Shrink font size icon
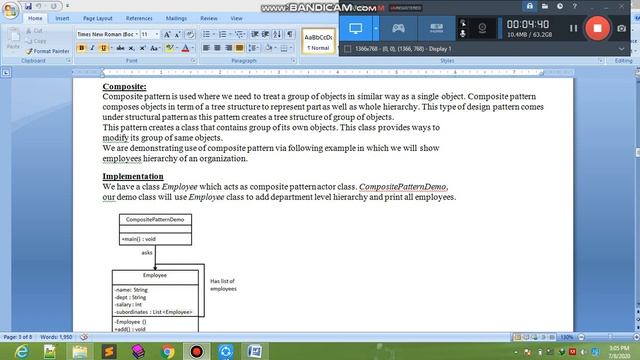640x360 pixels. click(x=178, y=35)
